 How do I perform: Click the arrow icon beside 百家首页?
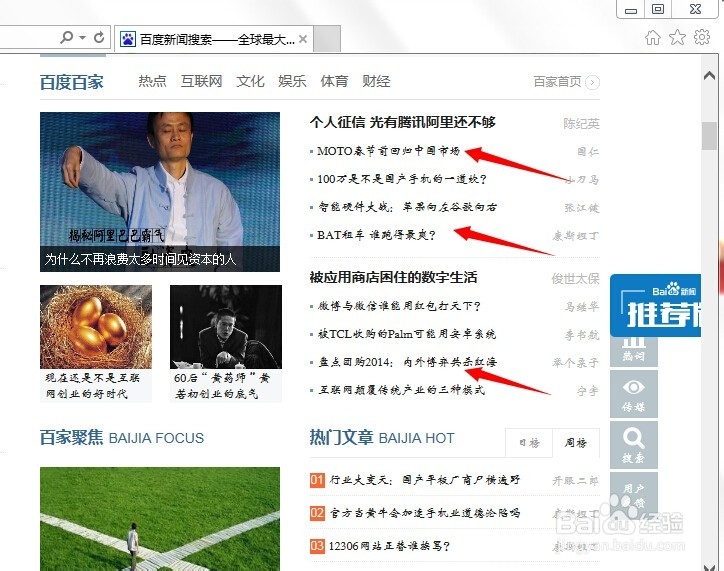[x=592, y=82]
